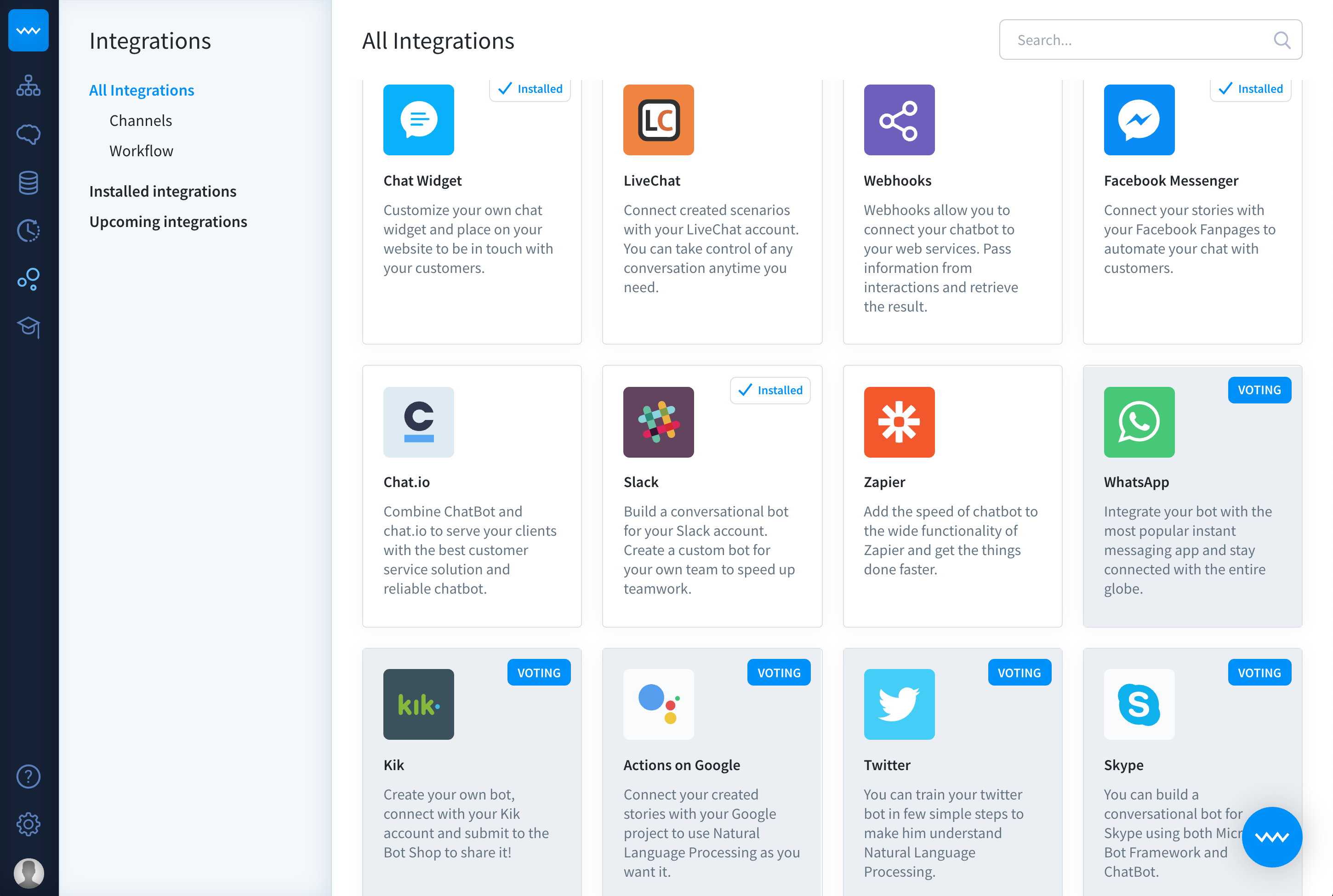
Task: Open the Zapier title
Action: coord(884,482)
